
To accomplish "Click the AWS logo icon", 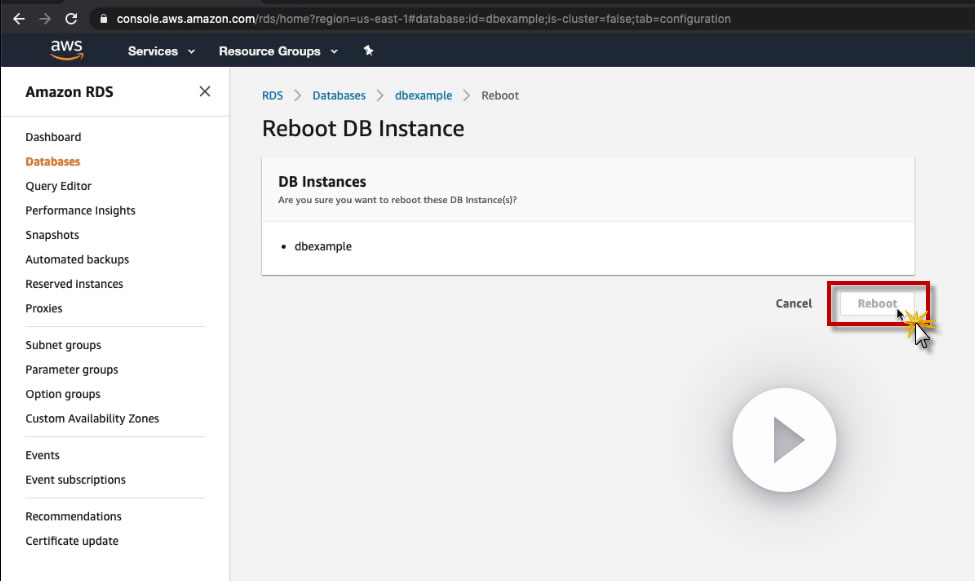I will (x=67, y=50).
